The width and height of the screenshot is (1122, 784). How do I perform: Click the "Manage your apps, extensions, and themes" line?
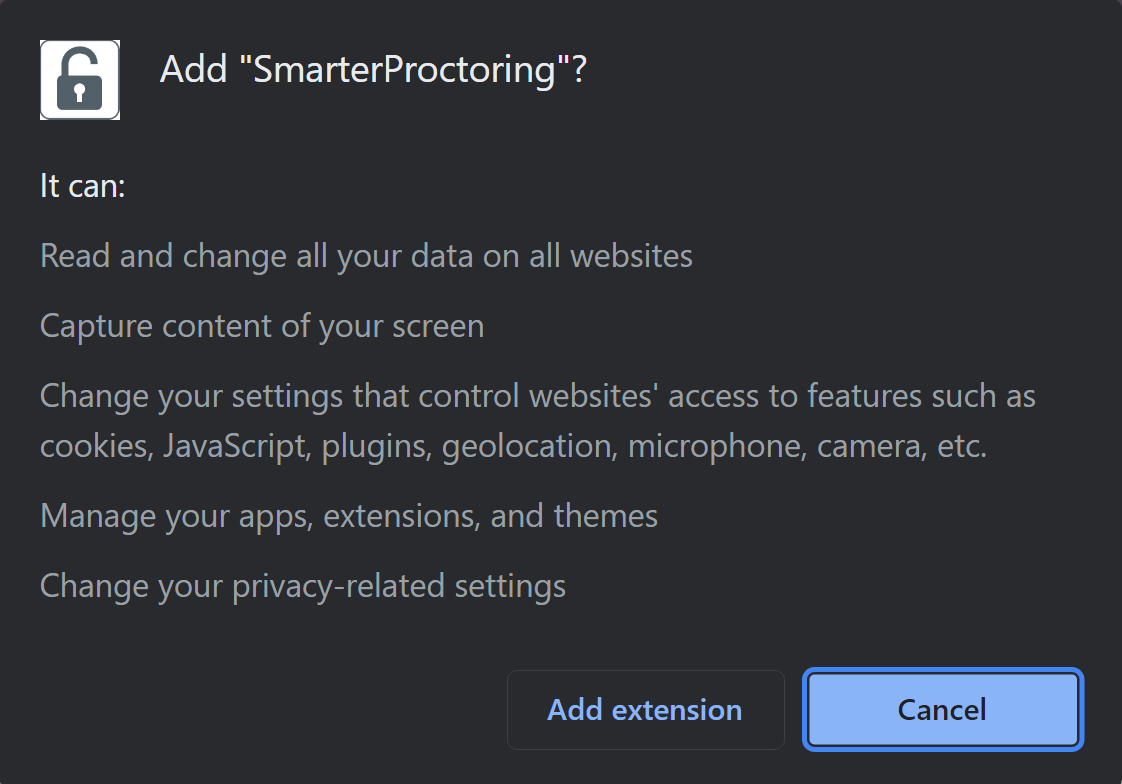(348, 516)
